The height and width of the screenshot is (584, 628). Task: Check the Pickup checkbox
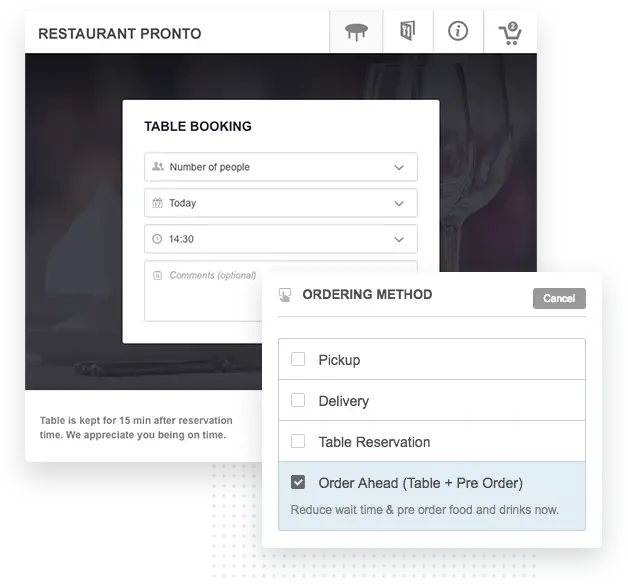tap(298, 359)
